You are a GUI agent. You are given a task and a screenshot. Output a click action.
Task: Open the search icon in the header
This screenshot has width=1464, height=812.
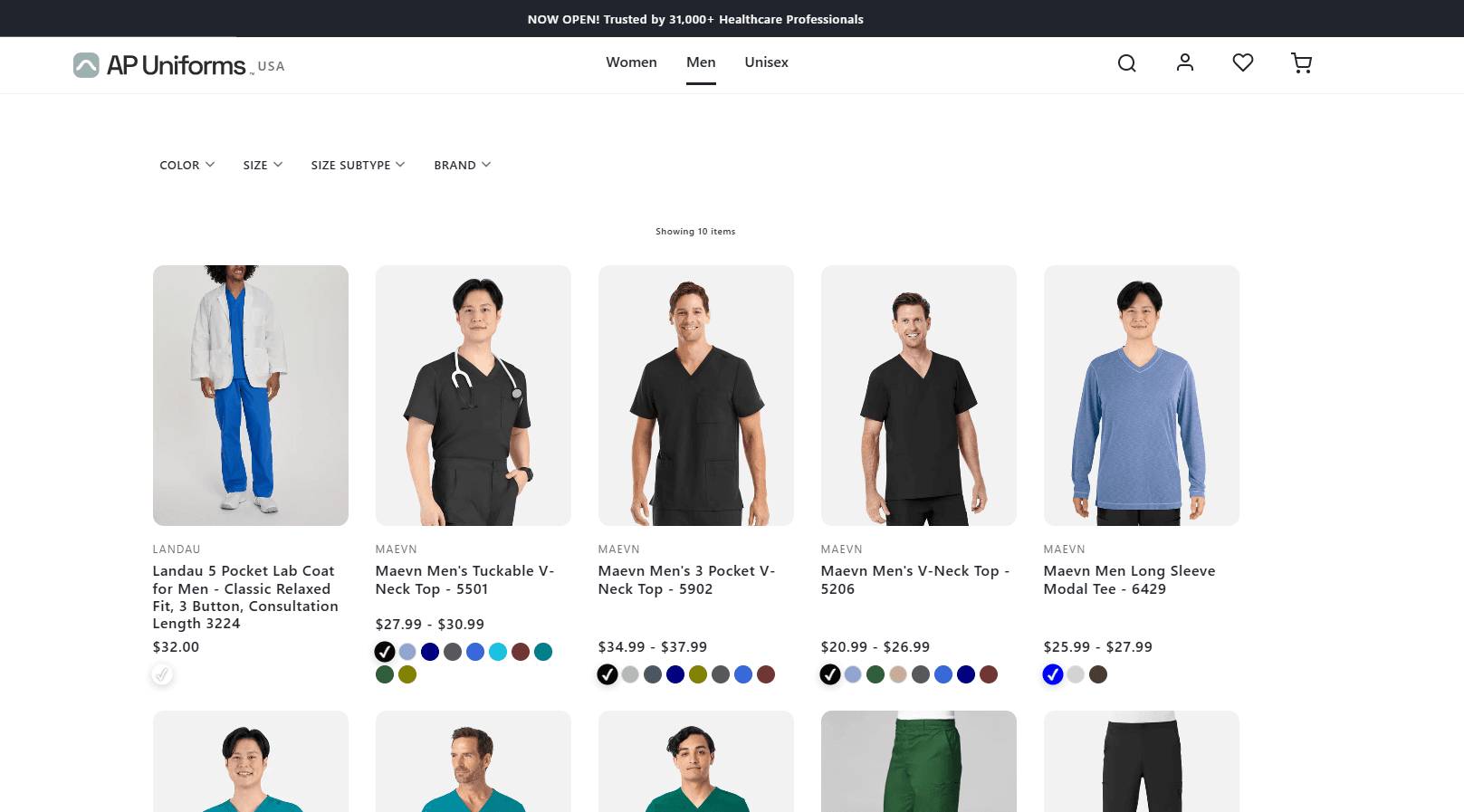coord(1126,62)
